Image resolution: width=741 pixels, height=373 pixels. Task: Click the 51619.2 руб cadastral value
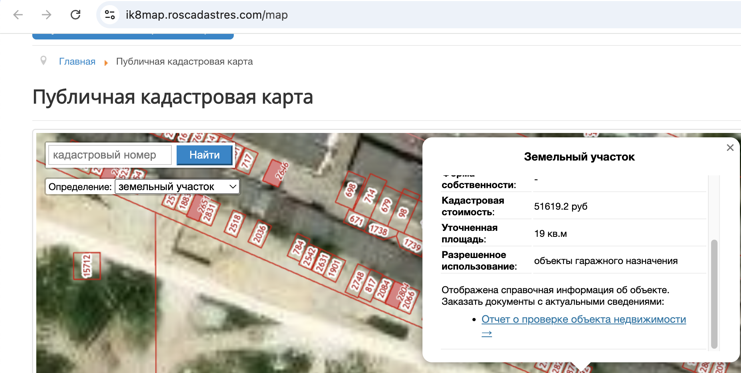click(561, 207)
